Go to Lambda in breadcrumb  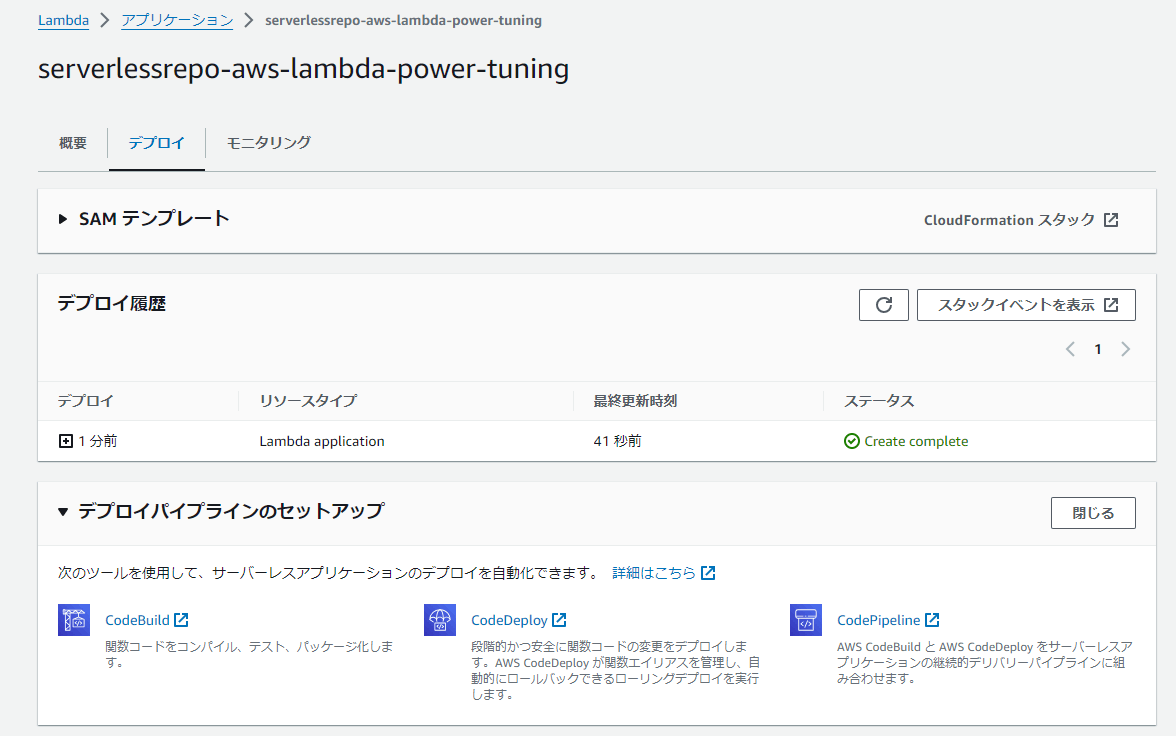pos(64,20)
